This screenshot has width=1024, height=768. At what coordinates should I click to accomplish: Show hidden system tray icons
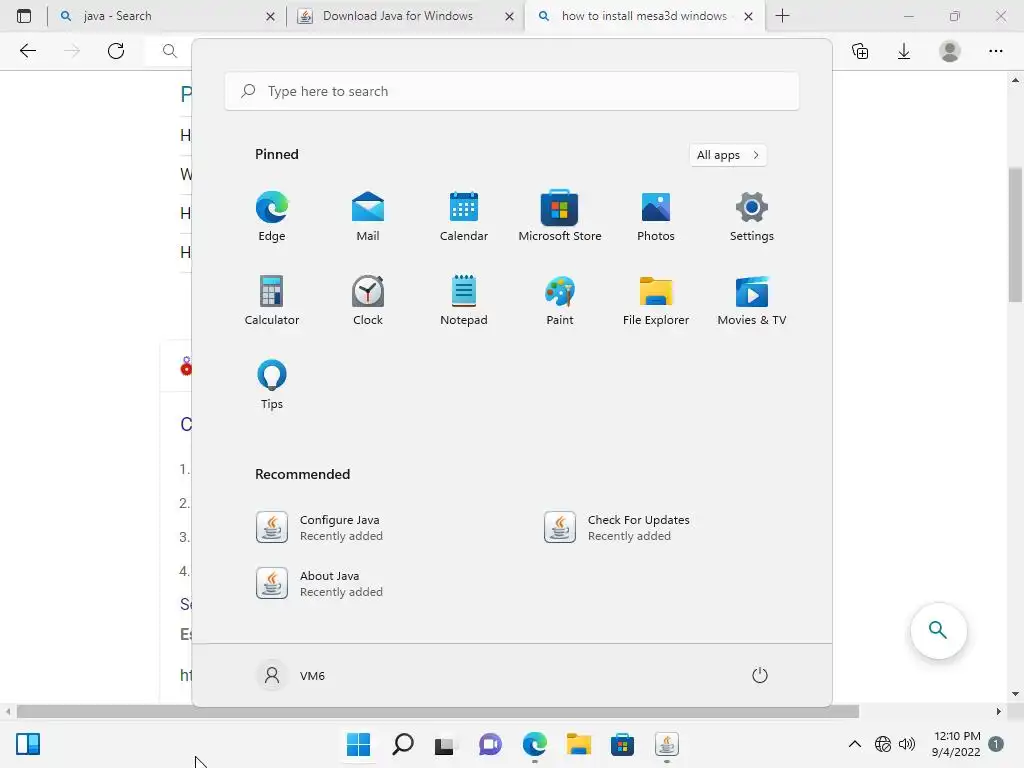(854, 744)
